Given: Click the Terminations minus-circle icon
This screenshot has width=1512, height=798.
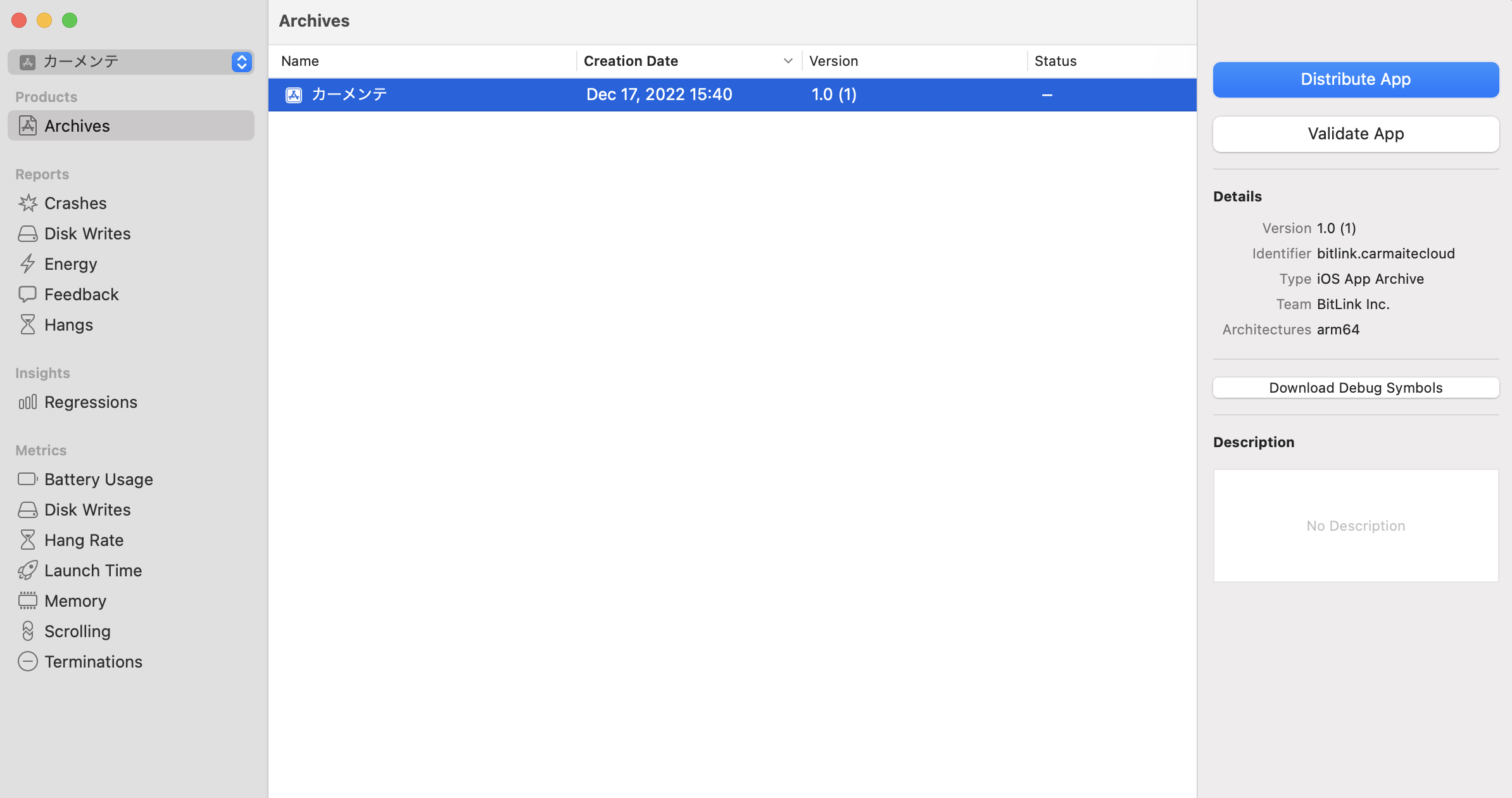Looking at the screenshot, I should 27,662.
